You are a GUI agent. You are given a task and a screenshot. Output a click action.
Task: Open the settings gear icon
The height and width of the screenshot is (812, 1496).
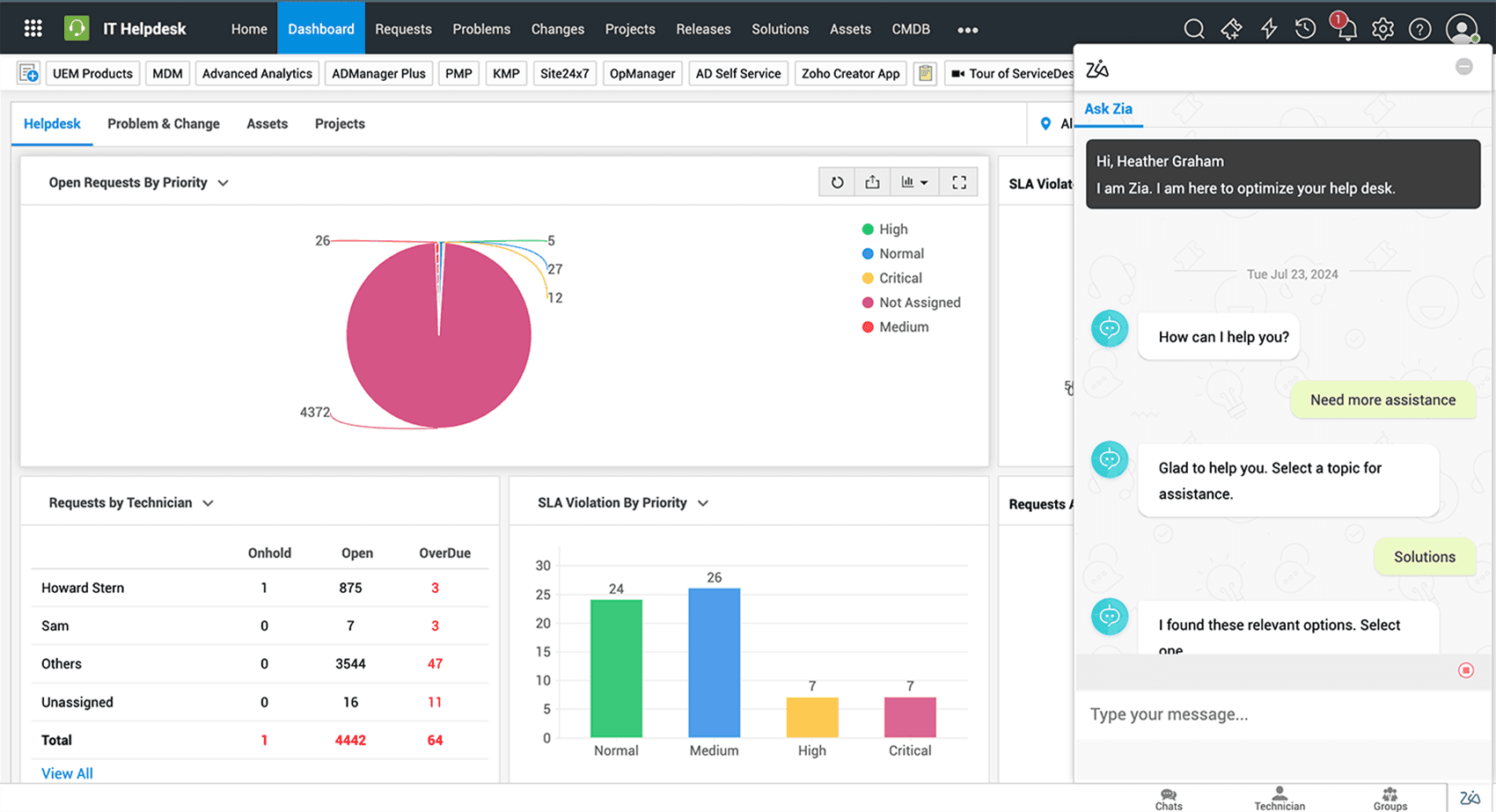(1382, 29)
